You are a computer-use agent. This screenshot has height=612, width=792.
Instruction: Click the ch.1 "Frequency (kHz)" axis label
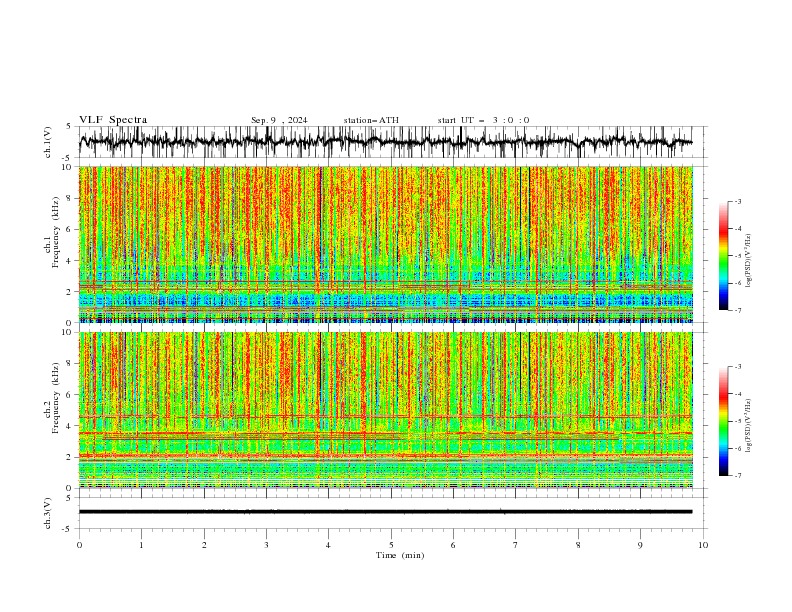coord(56,232)
